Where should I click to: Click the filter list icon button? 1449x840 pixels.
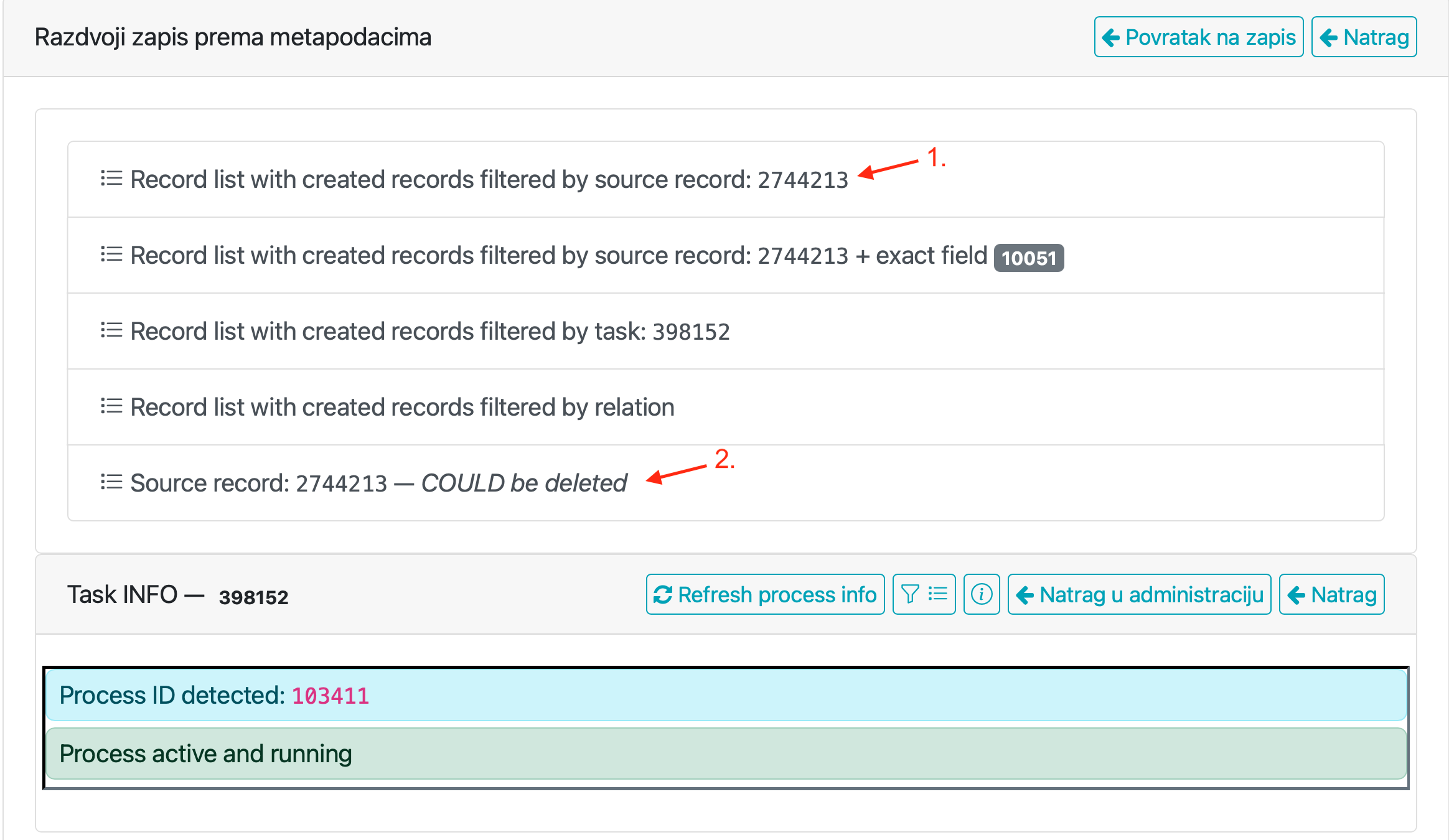click(x=924, y=594)
